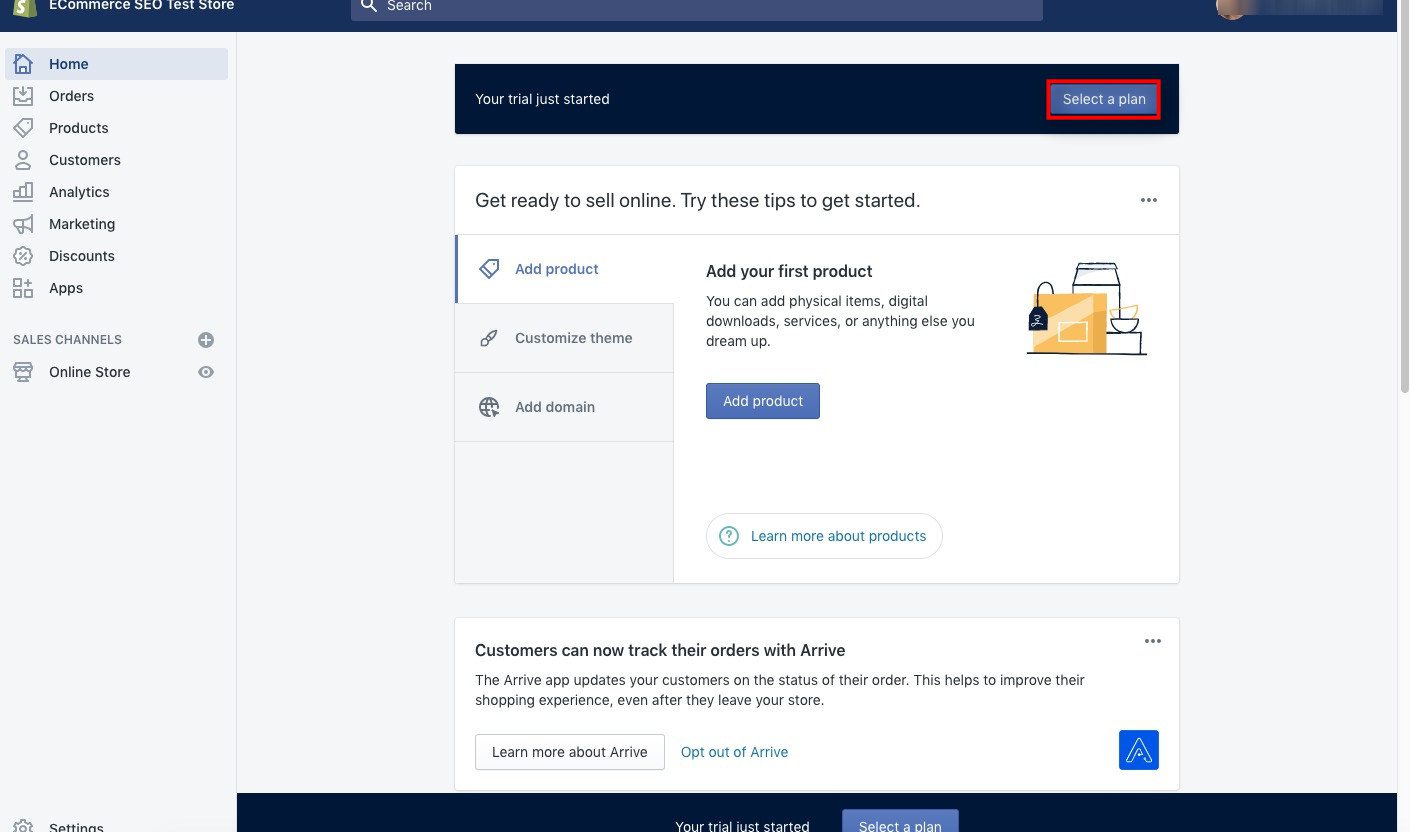Open the Settings gear
This screenshot has width=1410, height=832.
pyautogui.click(x=22, y=826)
